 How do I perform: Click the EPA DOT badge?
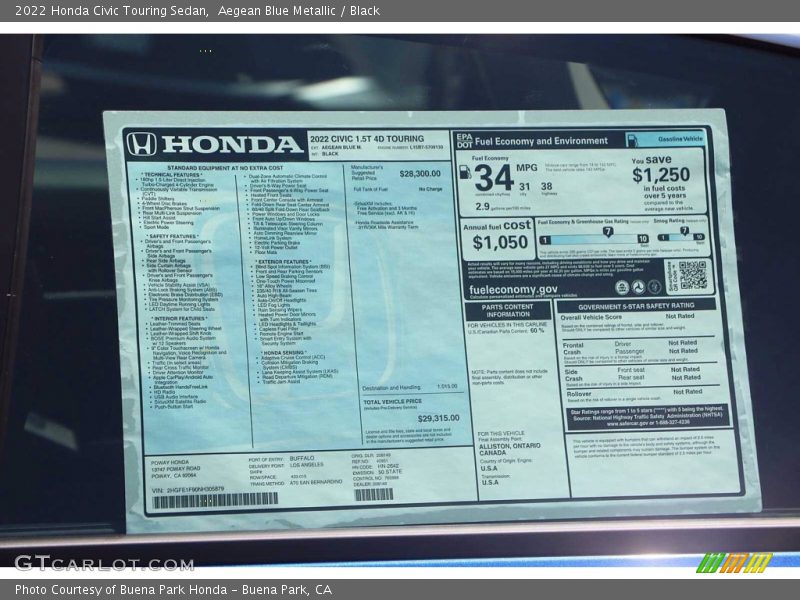pyautogui.click(x=464, y=140)
